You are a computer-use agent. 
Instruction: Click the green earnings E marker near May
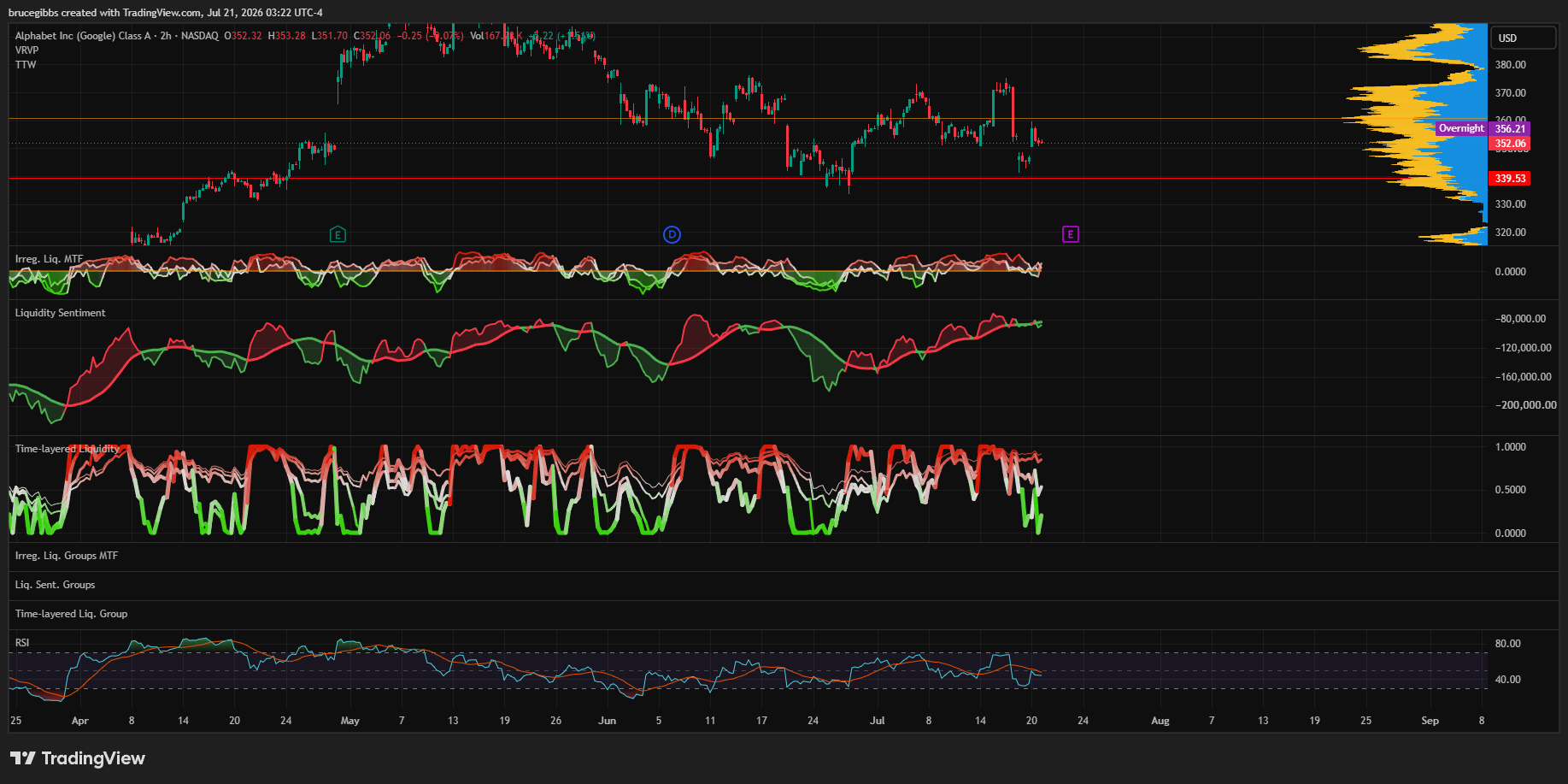point(338,234)
